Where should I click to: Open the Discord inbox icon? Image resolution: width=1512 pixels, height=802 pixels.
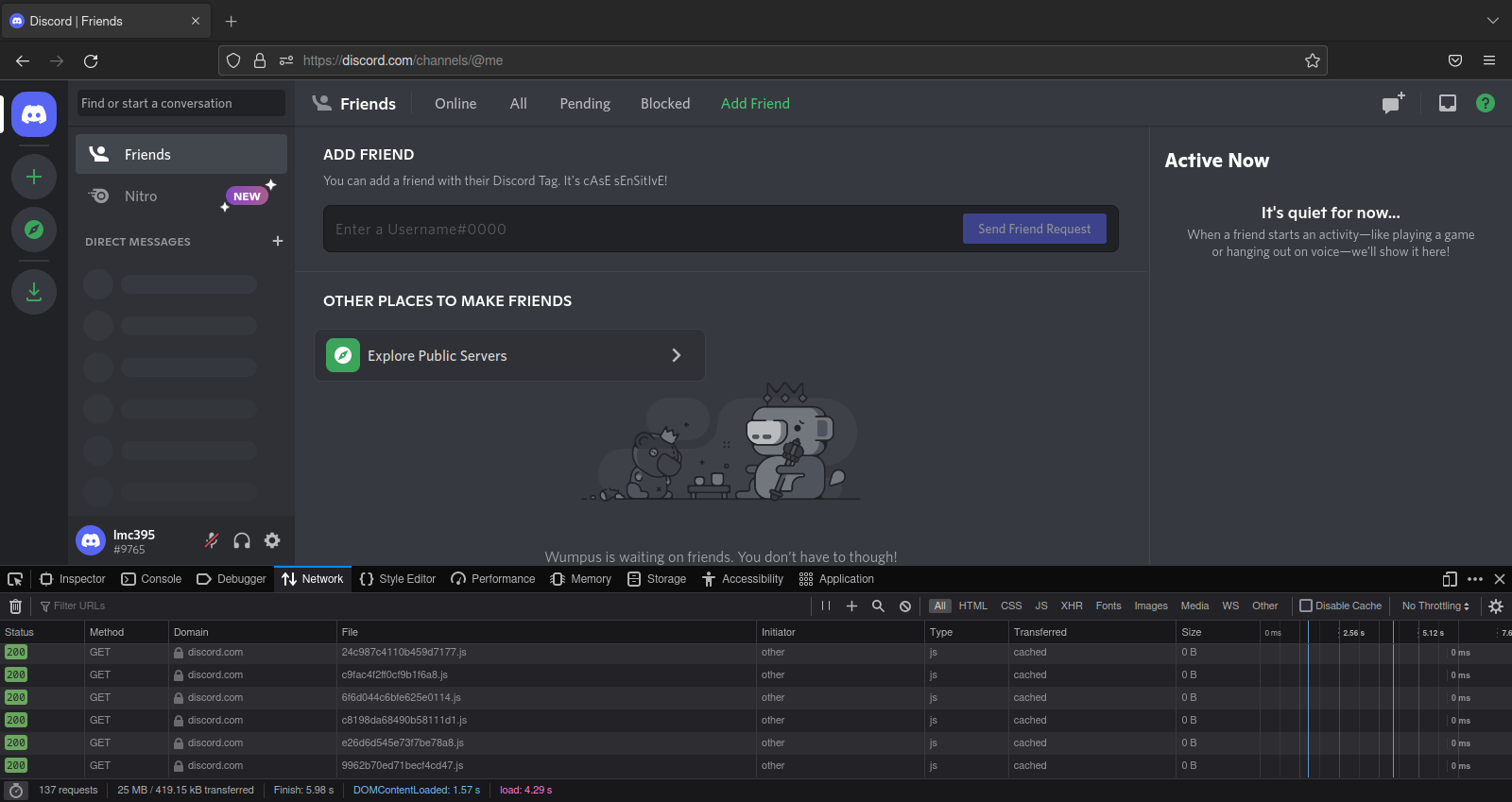(1448, 103)
